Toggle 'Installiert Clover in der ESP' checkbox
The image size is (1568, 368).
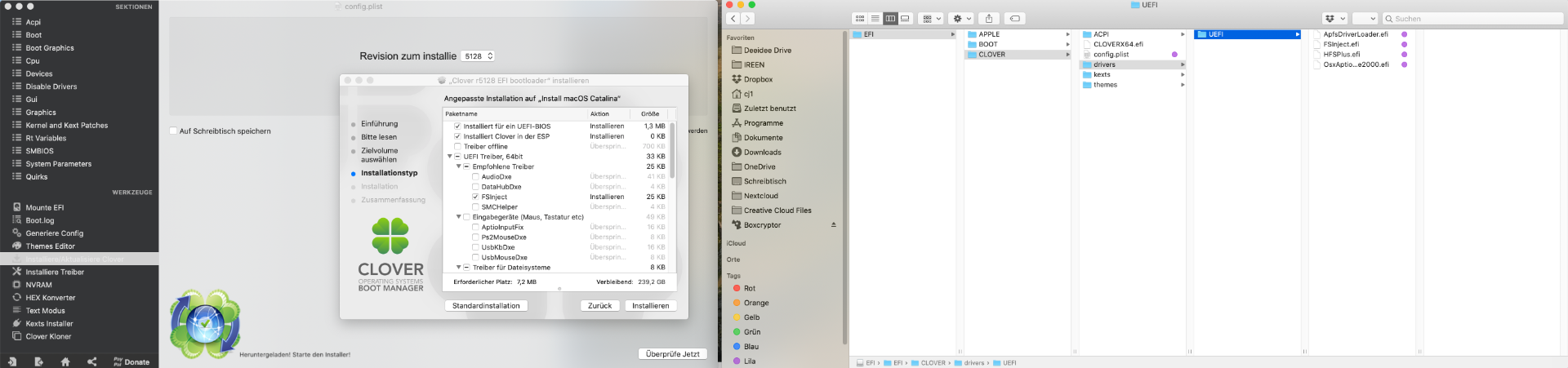pos(457,136)
